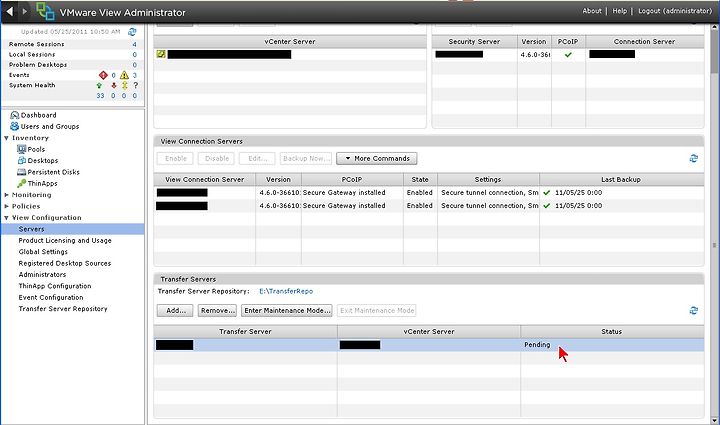
Task: Open Product Licensing and Usage
Action: [x=65, y=240]
